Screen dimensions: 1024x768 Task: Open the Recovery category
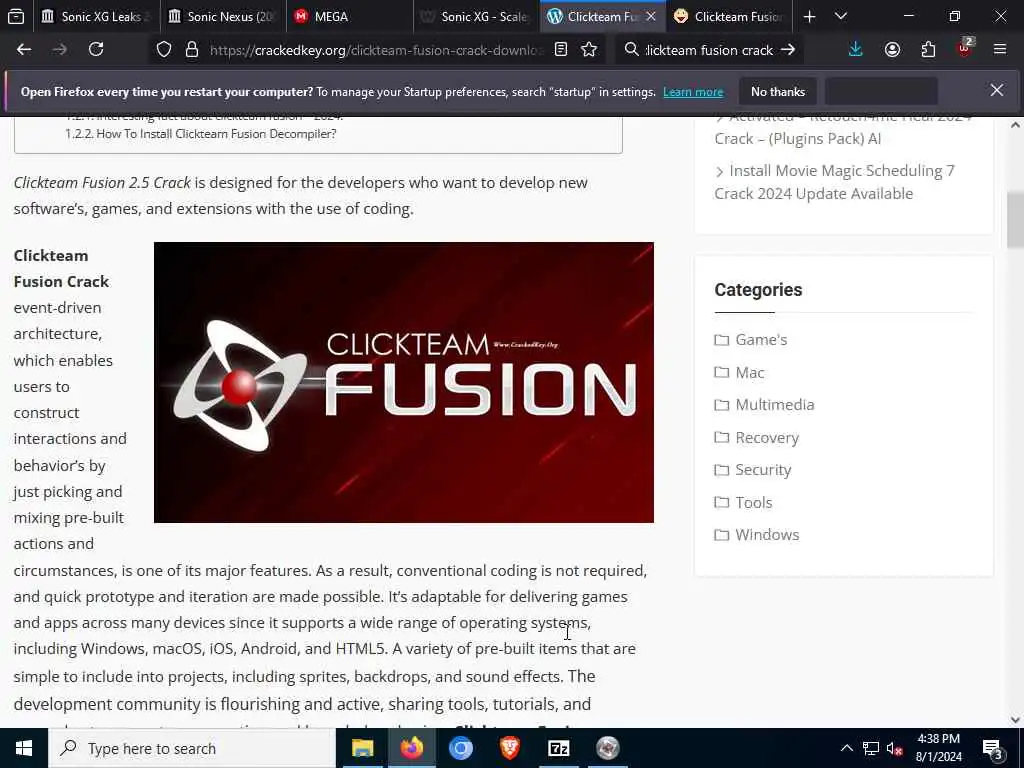point(767,438)
